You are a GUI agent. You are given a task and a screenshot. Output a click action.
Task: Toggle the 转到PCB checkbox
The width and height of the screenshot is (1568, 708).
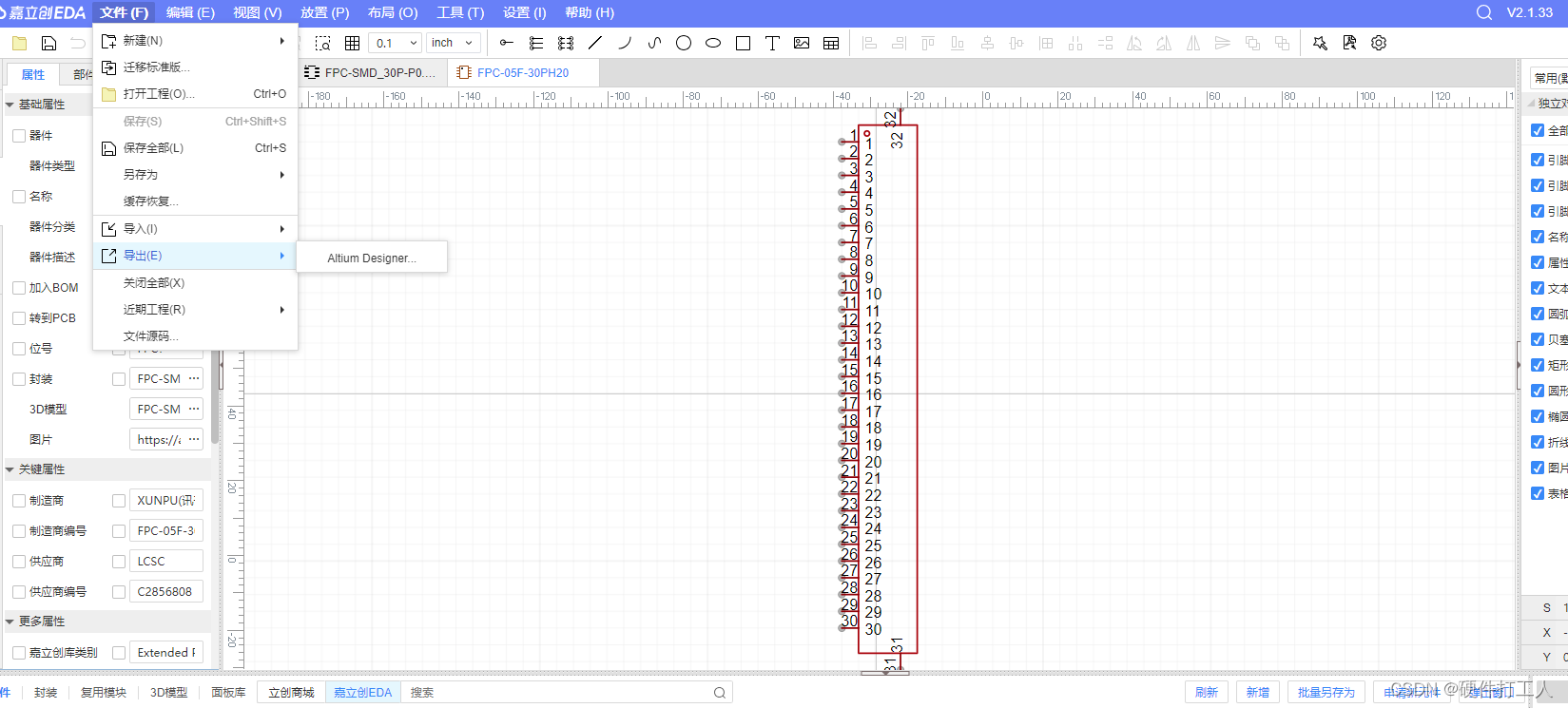(19, 318)
